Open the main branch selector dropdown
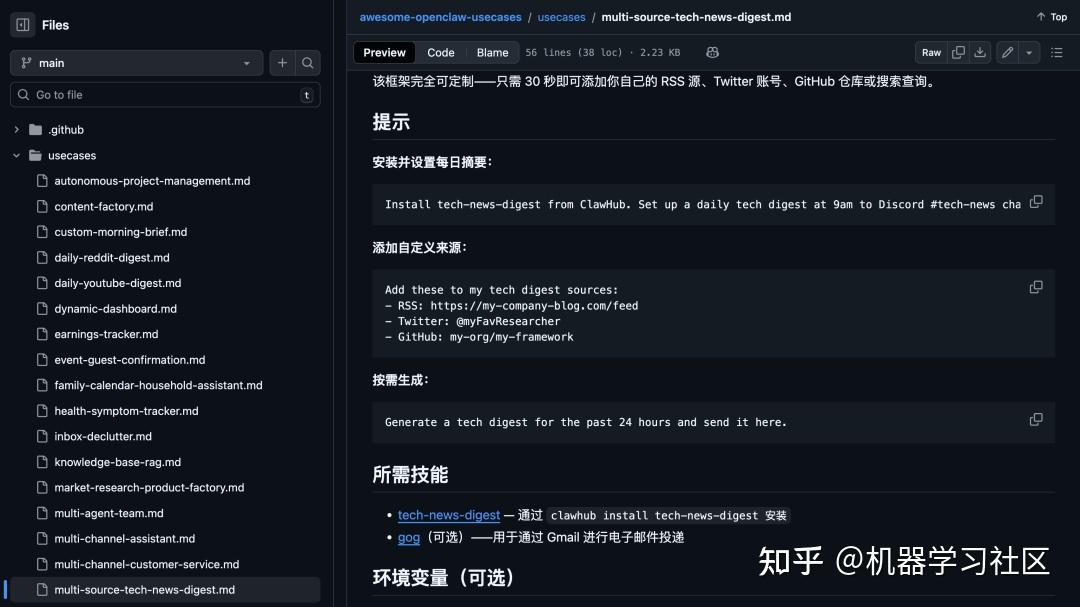The height and width of the screenshot is (607, 1080). (x=136, y=63)
